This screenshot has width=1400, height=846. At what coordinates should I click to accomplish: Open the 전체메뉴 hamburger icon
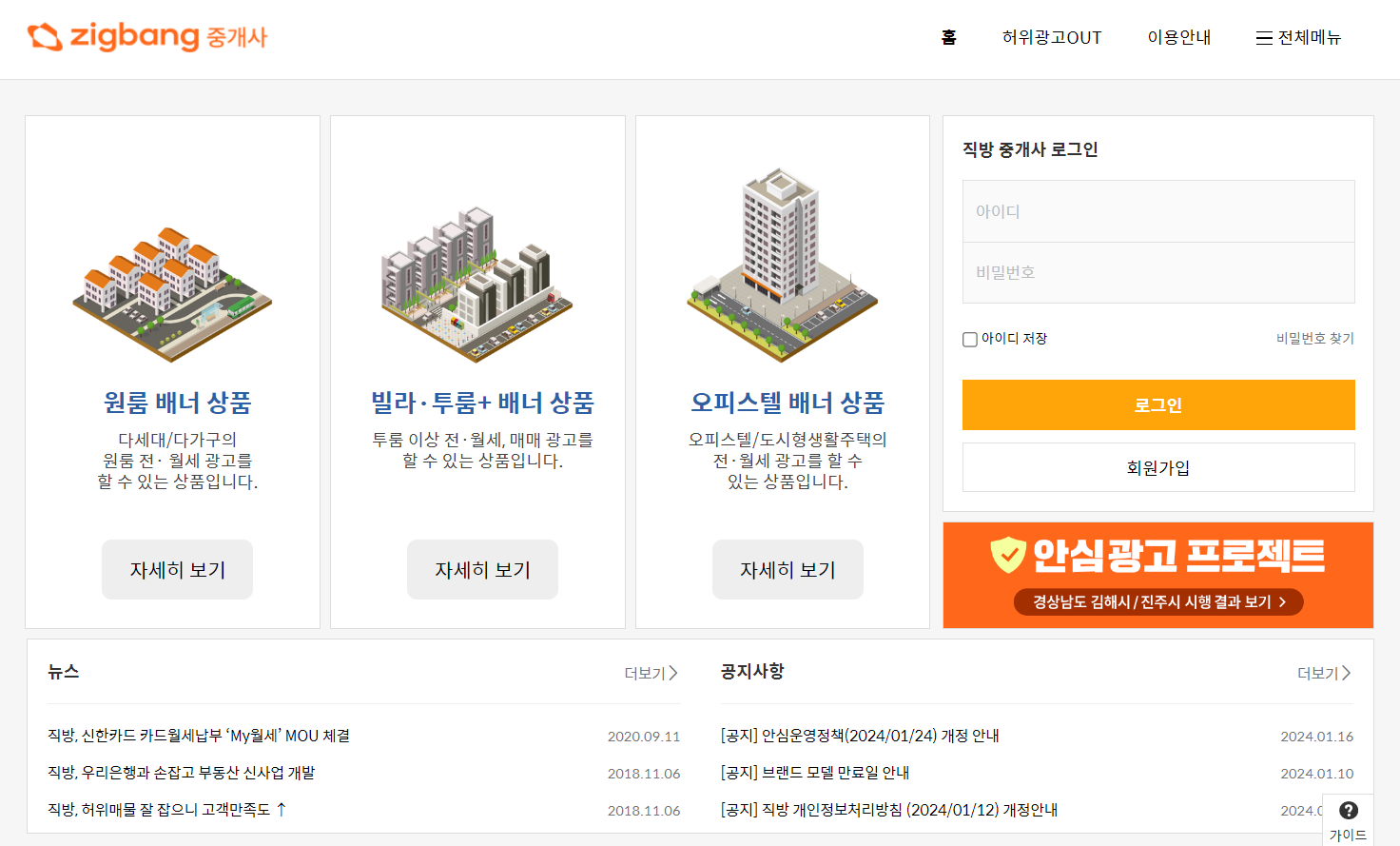click(1265, 38)
